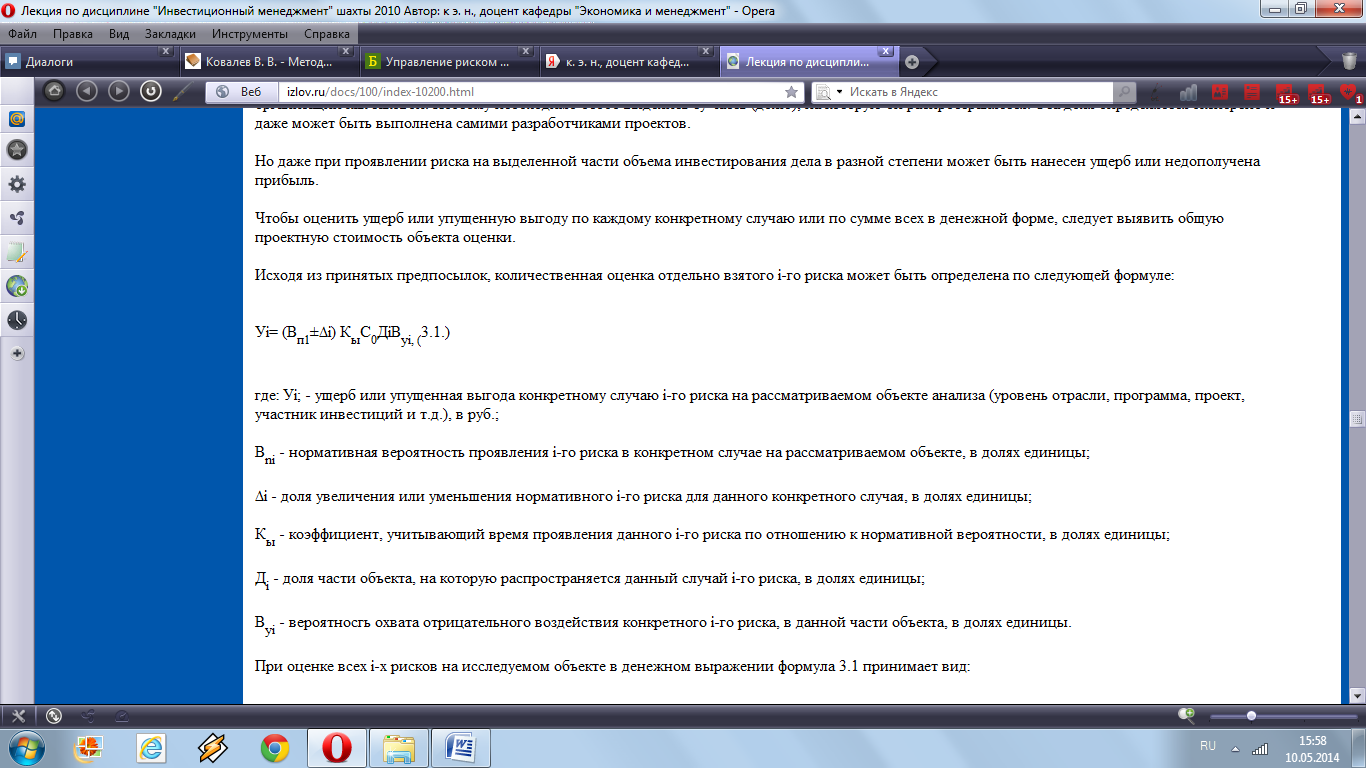Viewport: 1366px width, 768px height.
Task: Open the sidebar gear widgets panel
Action: coord(16,184)
